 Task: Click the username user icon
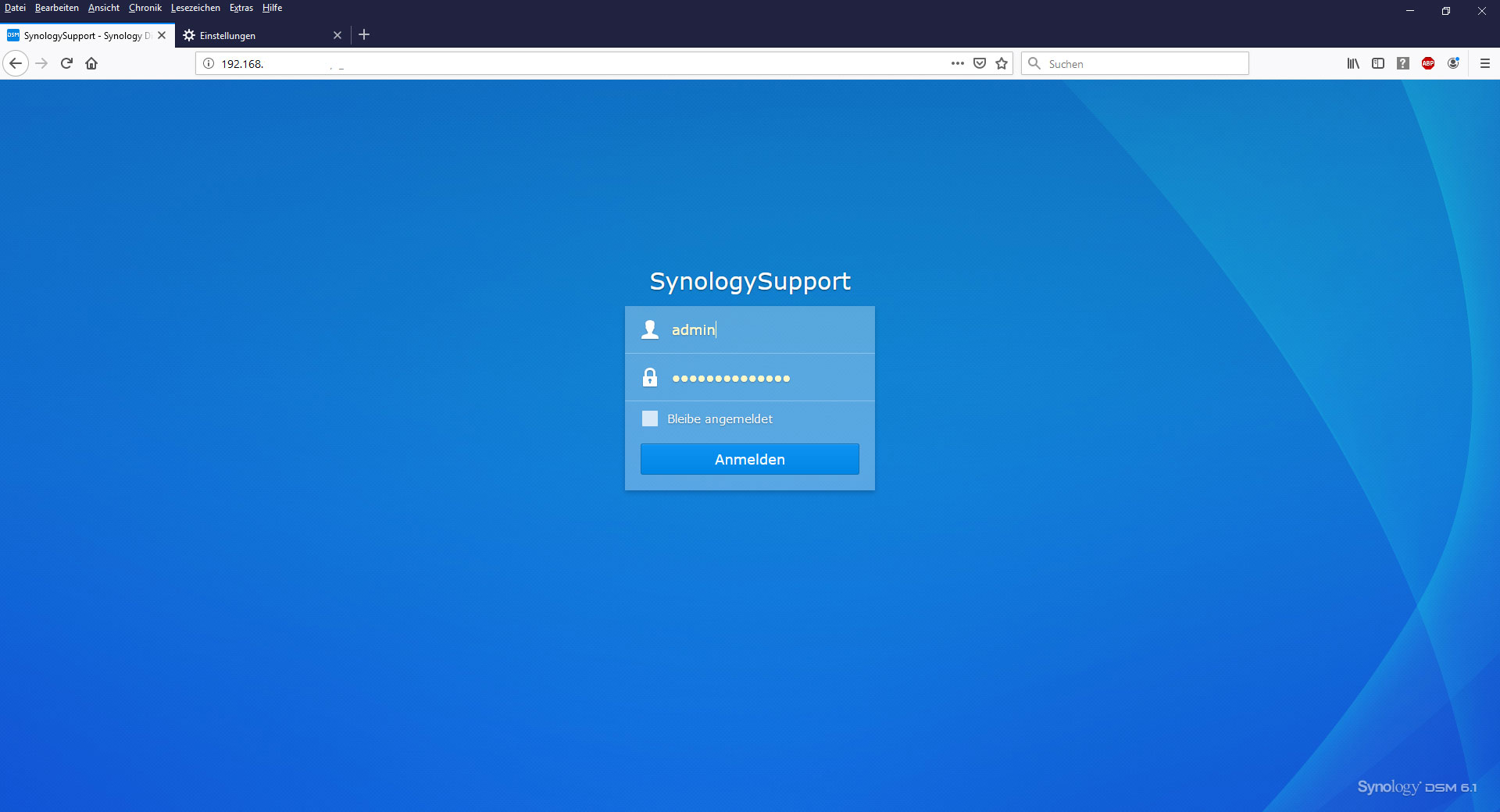pyautogui.click(x=650, y=329)
